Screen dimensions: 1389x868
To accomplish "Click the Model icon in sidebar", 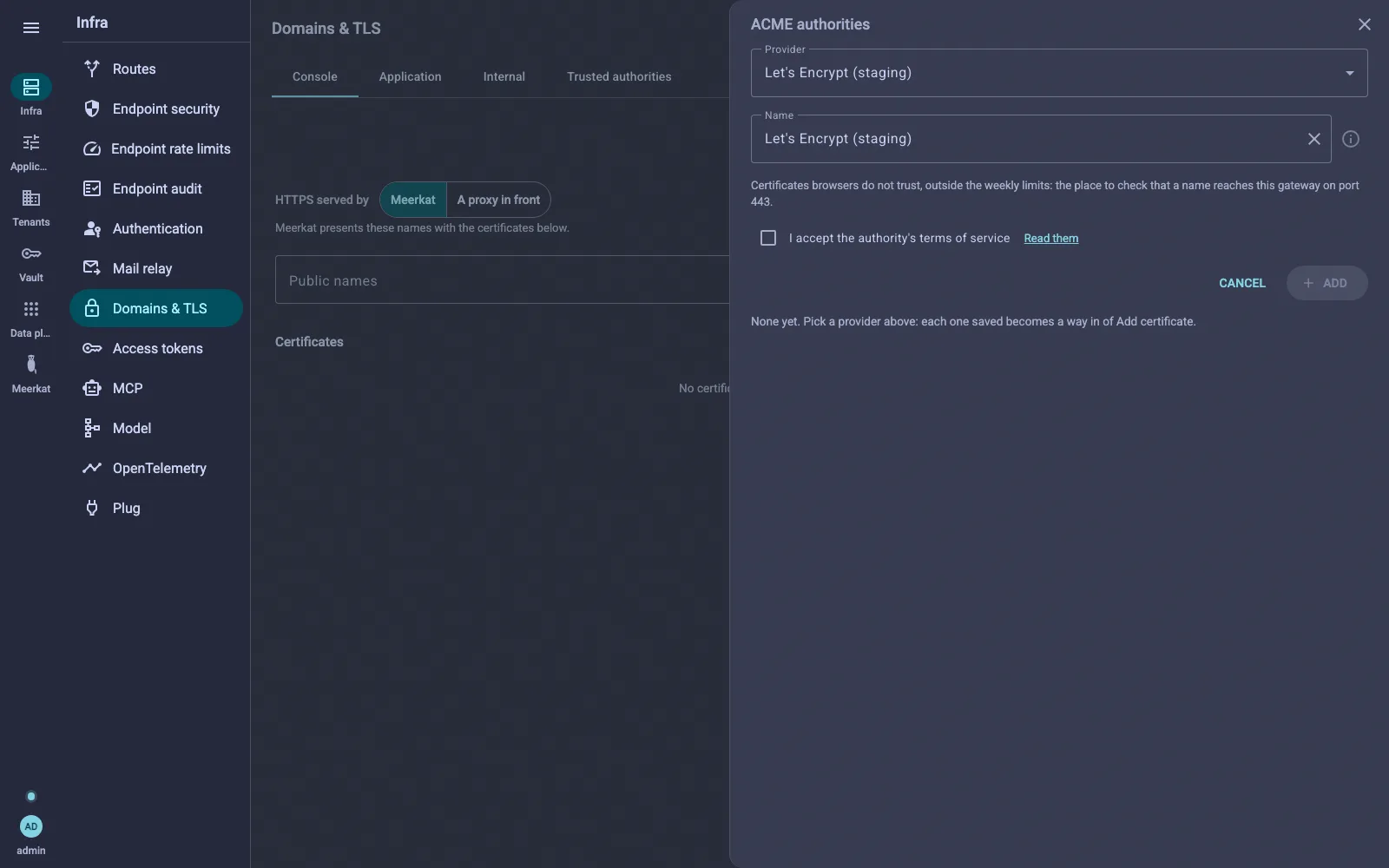I will (x=92, y=428).
